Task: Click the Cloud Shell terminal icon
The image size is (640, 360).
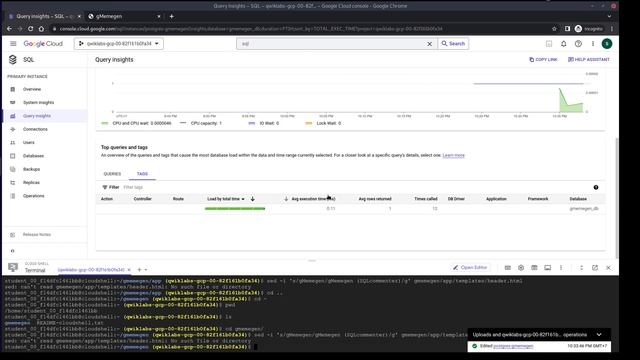Action: coord(13,267)
